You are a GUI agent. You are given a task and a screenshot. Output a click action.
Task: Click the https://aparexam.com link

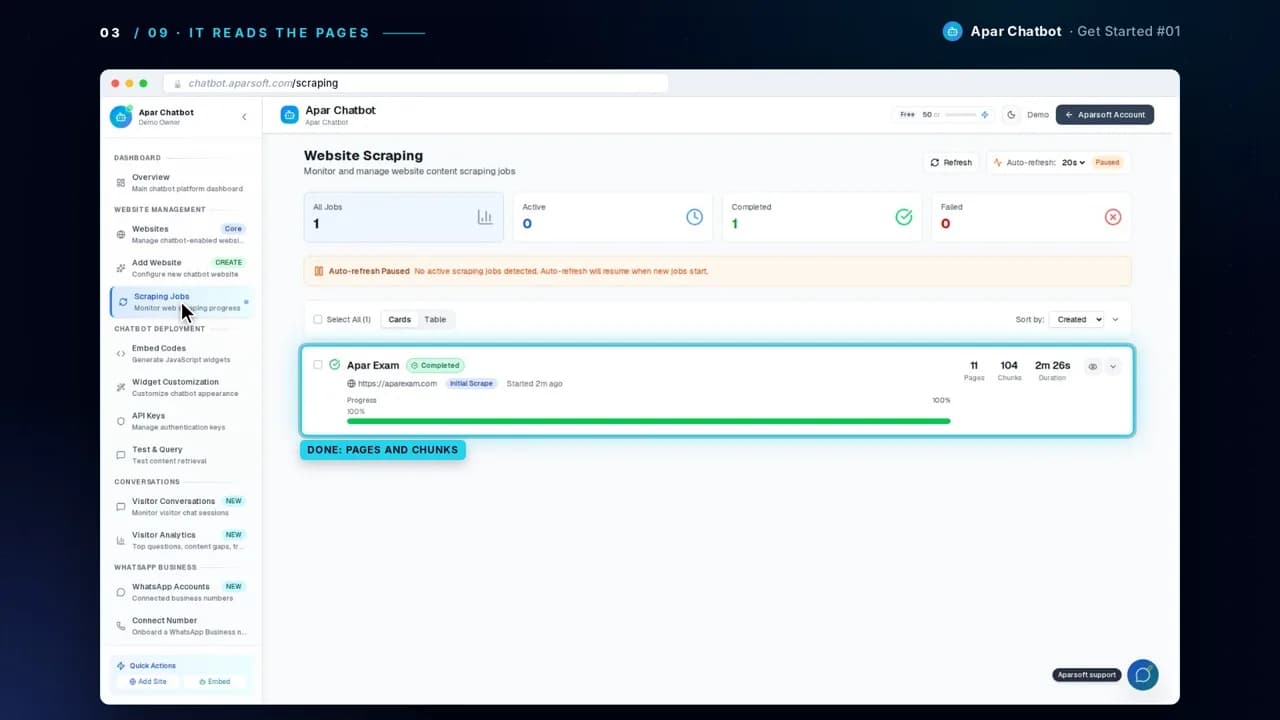pyautogui.click(x=398, y=384)
